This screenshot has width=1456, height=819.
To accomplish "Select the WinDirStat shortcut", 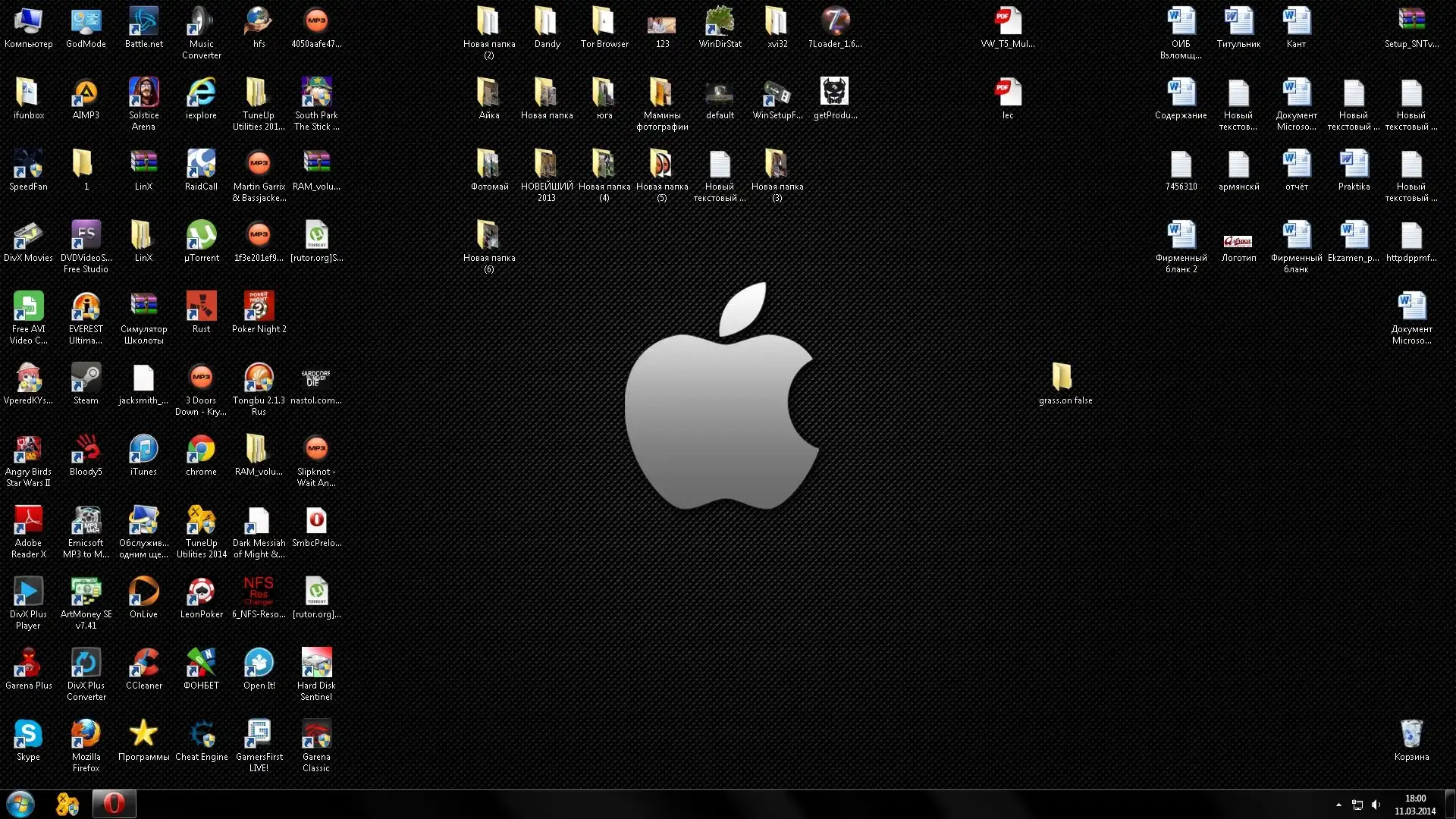I will pos(720,22).
